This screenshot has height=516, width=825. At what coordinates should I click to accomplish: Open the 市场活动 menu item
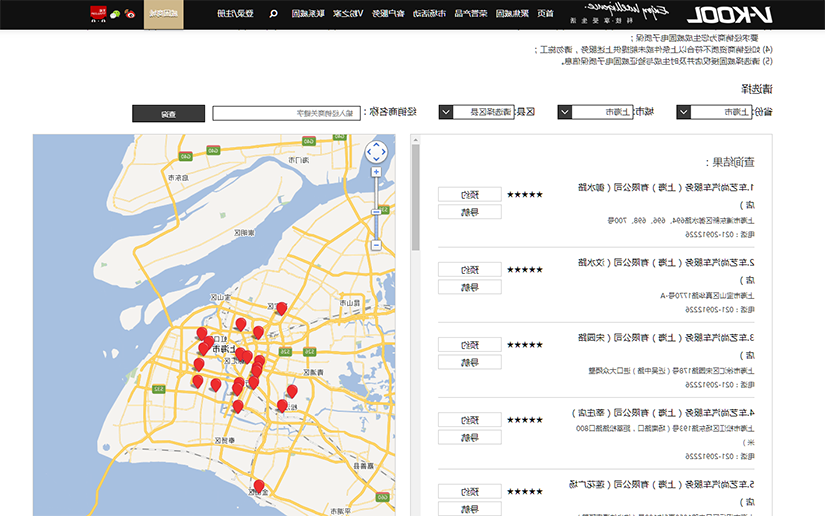[x=429, y=14]
